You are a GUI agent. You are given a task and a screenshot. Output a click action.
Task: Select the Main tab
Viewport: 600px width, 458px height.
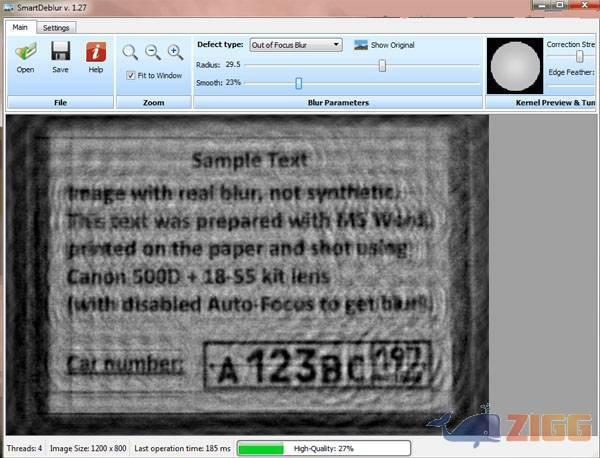(20, 27)
